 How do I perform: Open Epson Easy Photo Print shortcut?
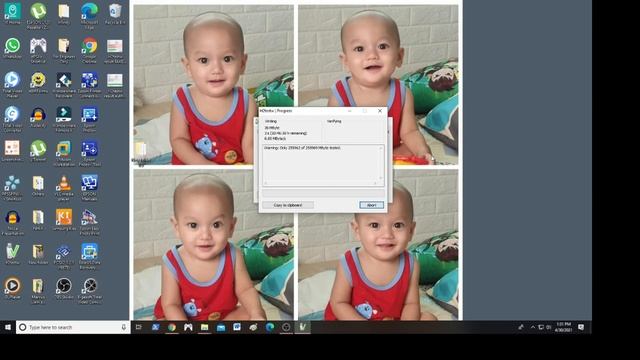[x=89, y=222]
